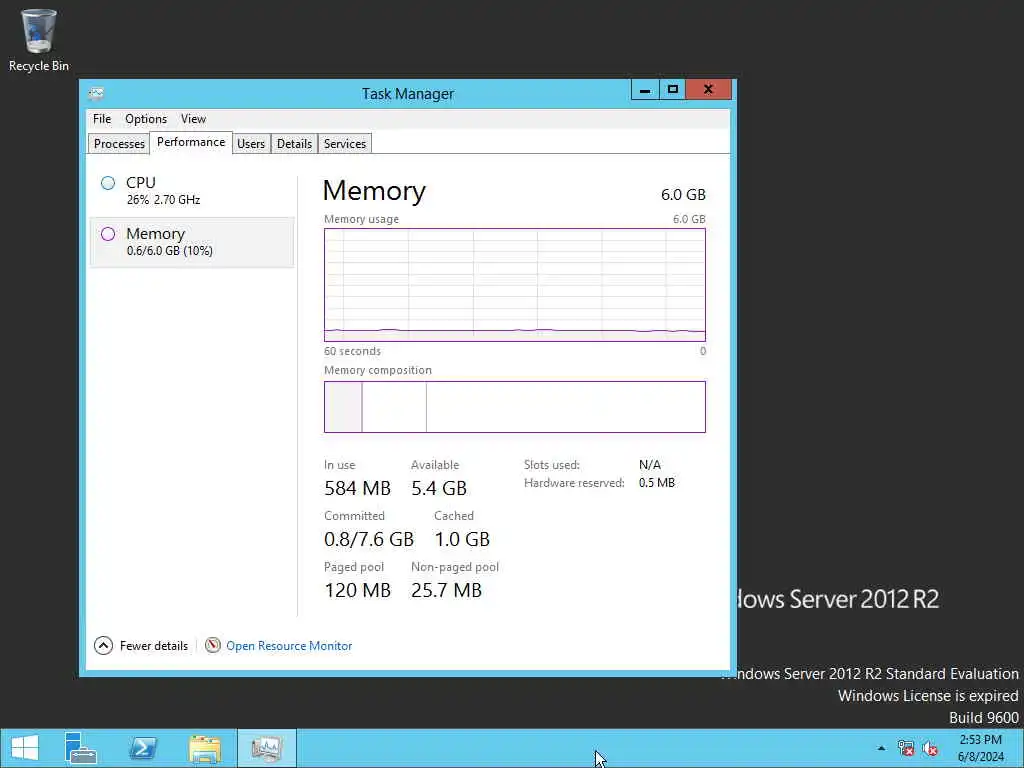Click the Hardware reserved value 0.5 MB
Viewport: 1024px width, 768px height.
pos(656,483)
